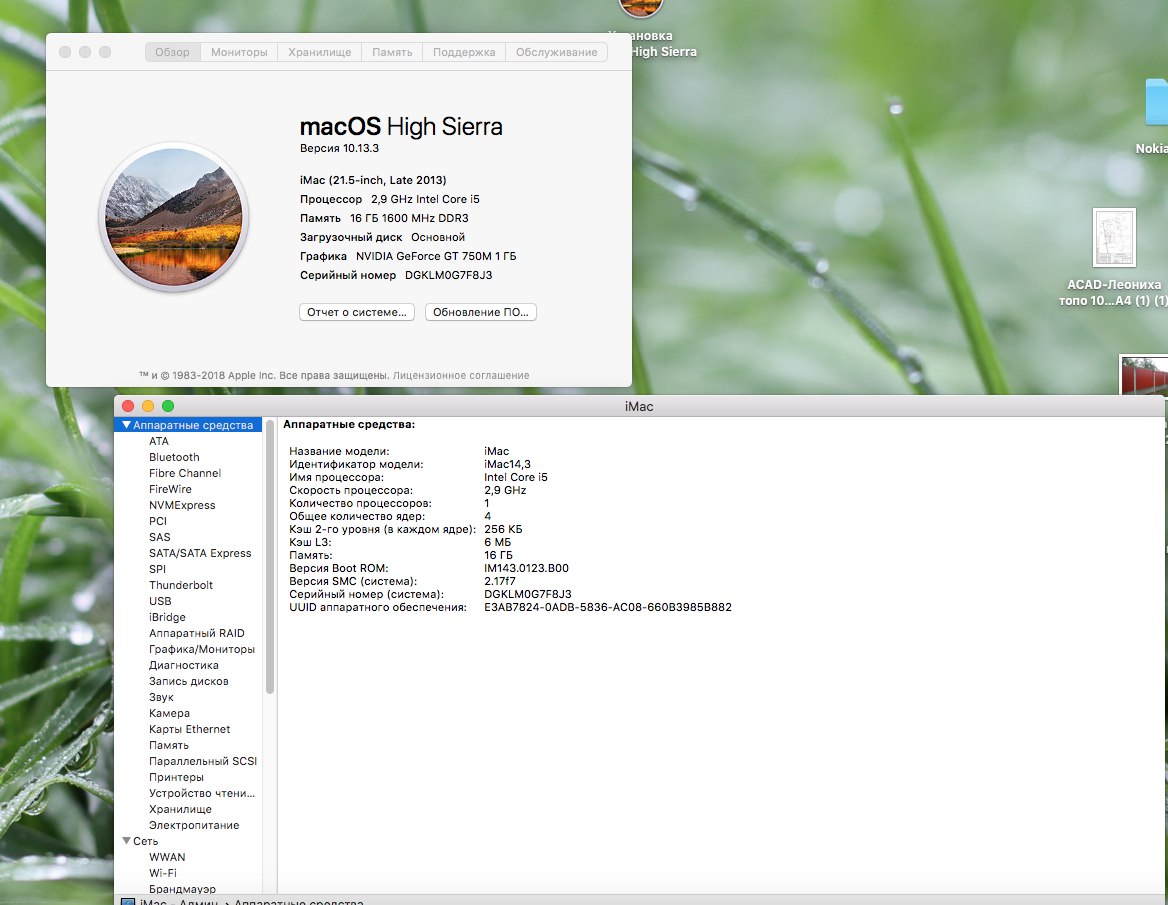Select Электропитание in the sidebar
The image size is (1168, 905).
point(194,825)
